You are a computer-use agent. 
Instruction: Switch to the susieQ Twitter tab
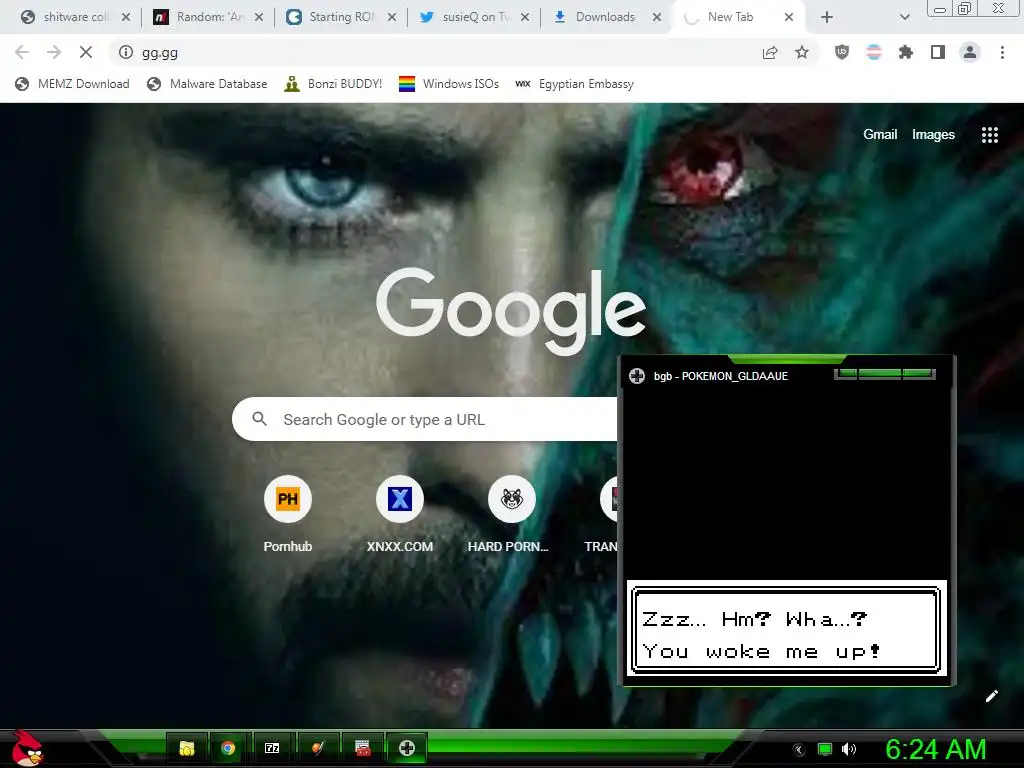tap(473, 18)
